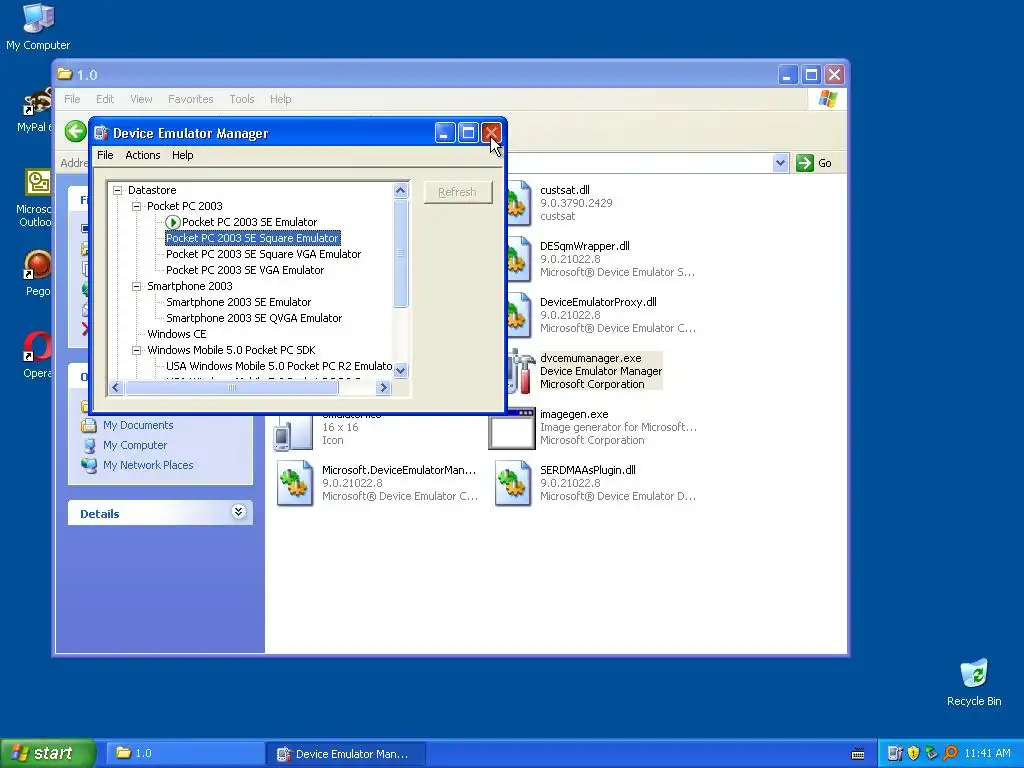Launch the Opera desktop shortcut
Screen dimensions: 1024x768
(37, 354)
